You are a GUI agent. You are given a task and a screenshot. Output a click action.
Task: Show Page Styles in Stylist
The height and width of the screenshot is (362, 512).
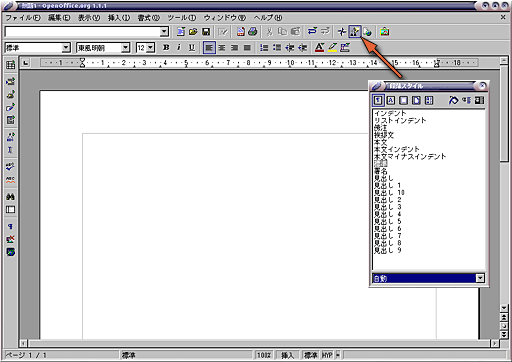click(x=416, y=100)
